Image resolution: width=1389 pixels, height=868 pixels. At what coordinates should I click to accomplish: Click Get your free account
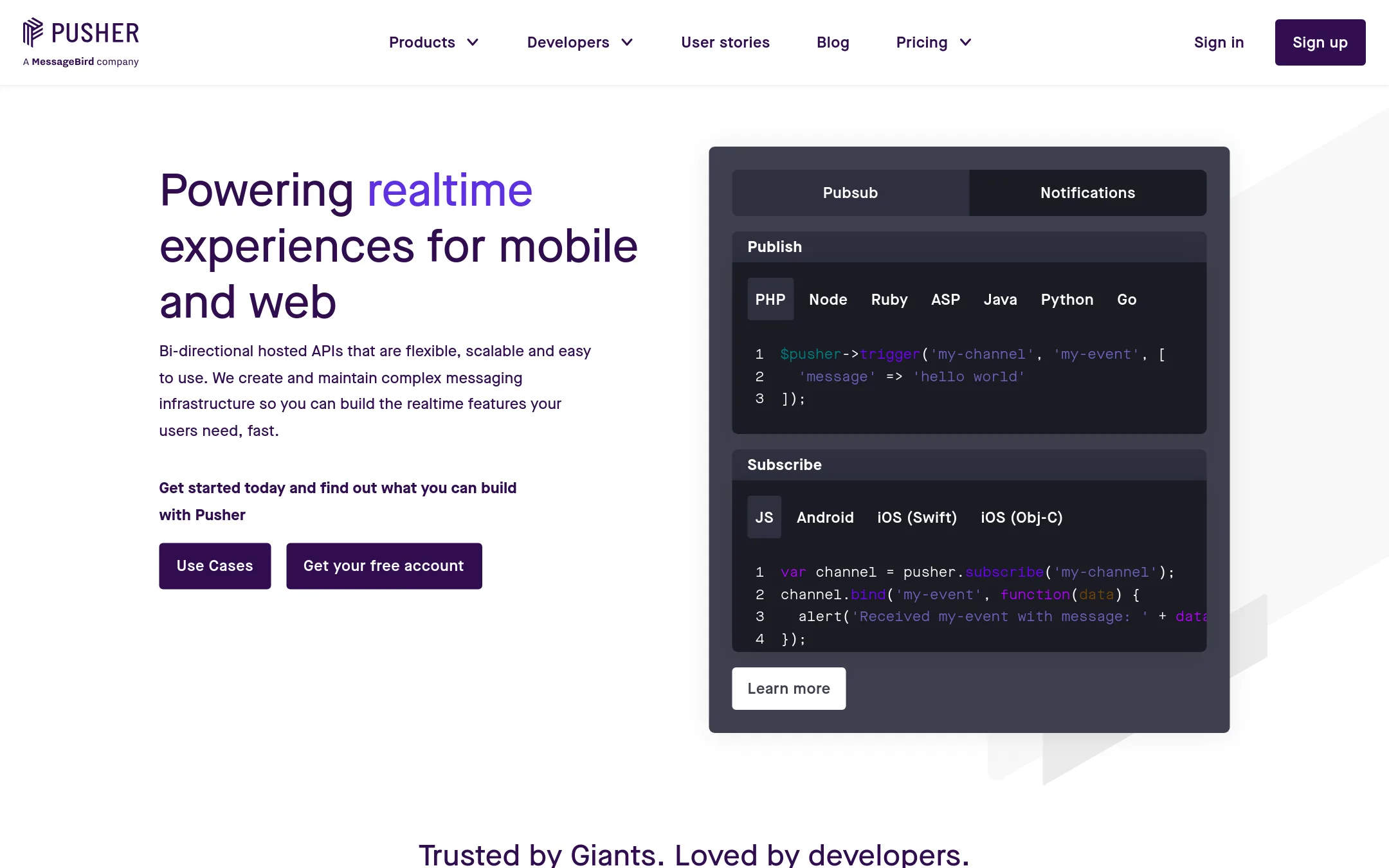[384, 566]
